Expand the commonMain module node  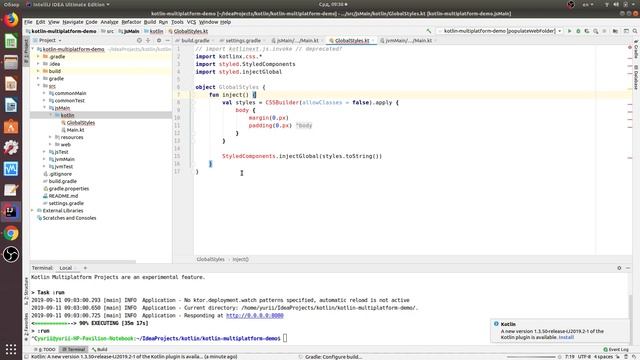tap(44, 93)
